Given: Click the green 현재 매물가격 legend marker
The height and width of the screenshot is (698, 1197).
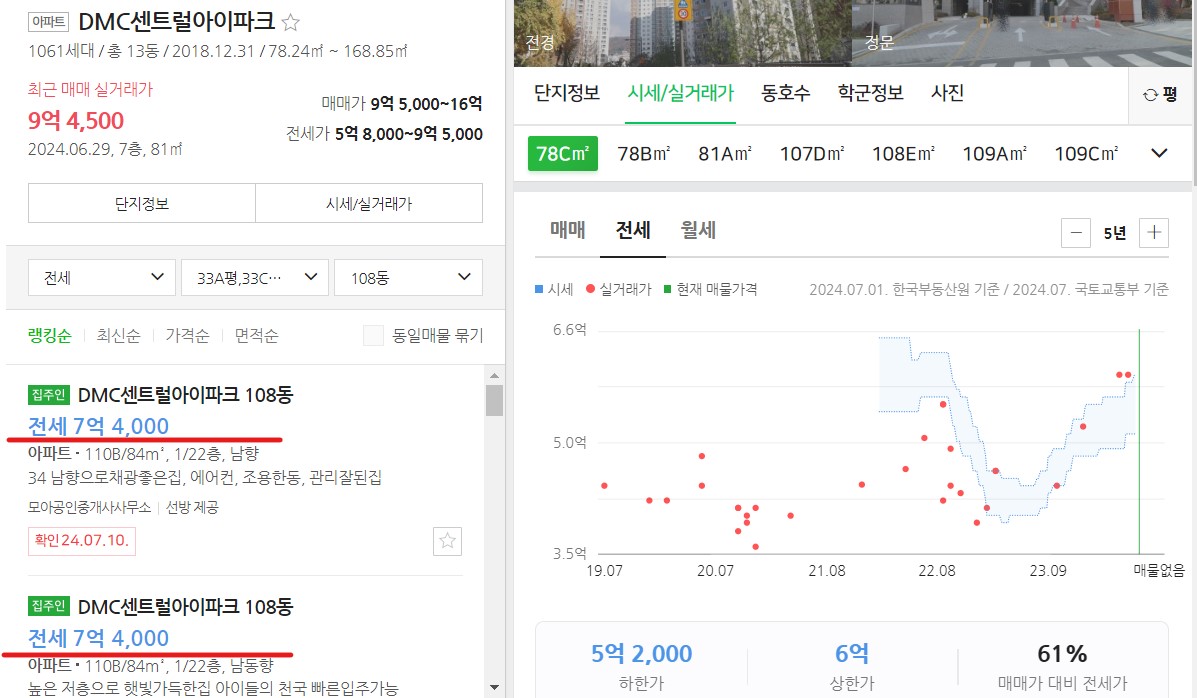Looking at the screenshot, I should pyautogui.click(x=668, y=289).
